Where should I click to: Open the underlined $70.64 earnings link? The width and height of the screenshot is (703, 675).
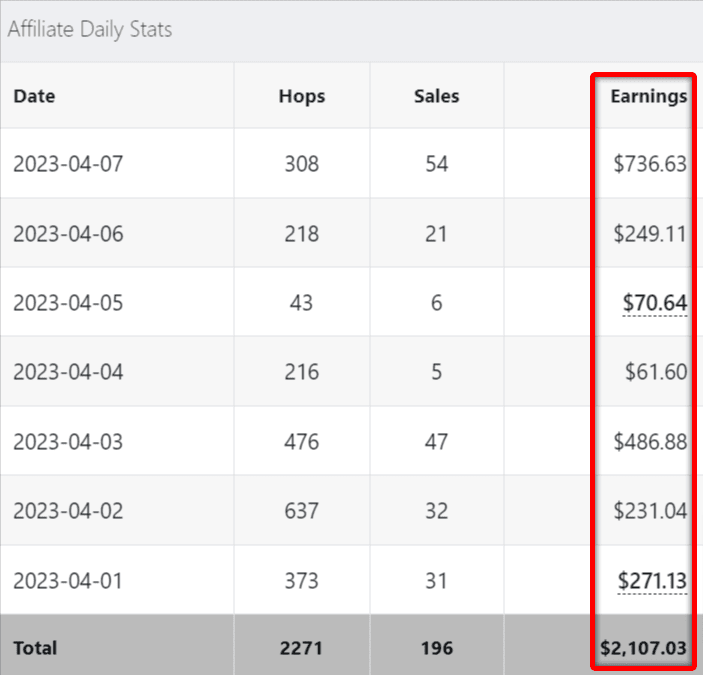pyautogui.click(x=654, y=302)
